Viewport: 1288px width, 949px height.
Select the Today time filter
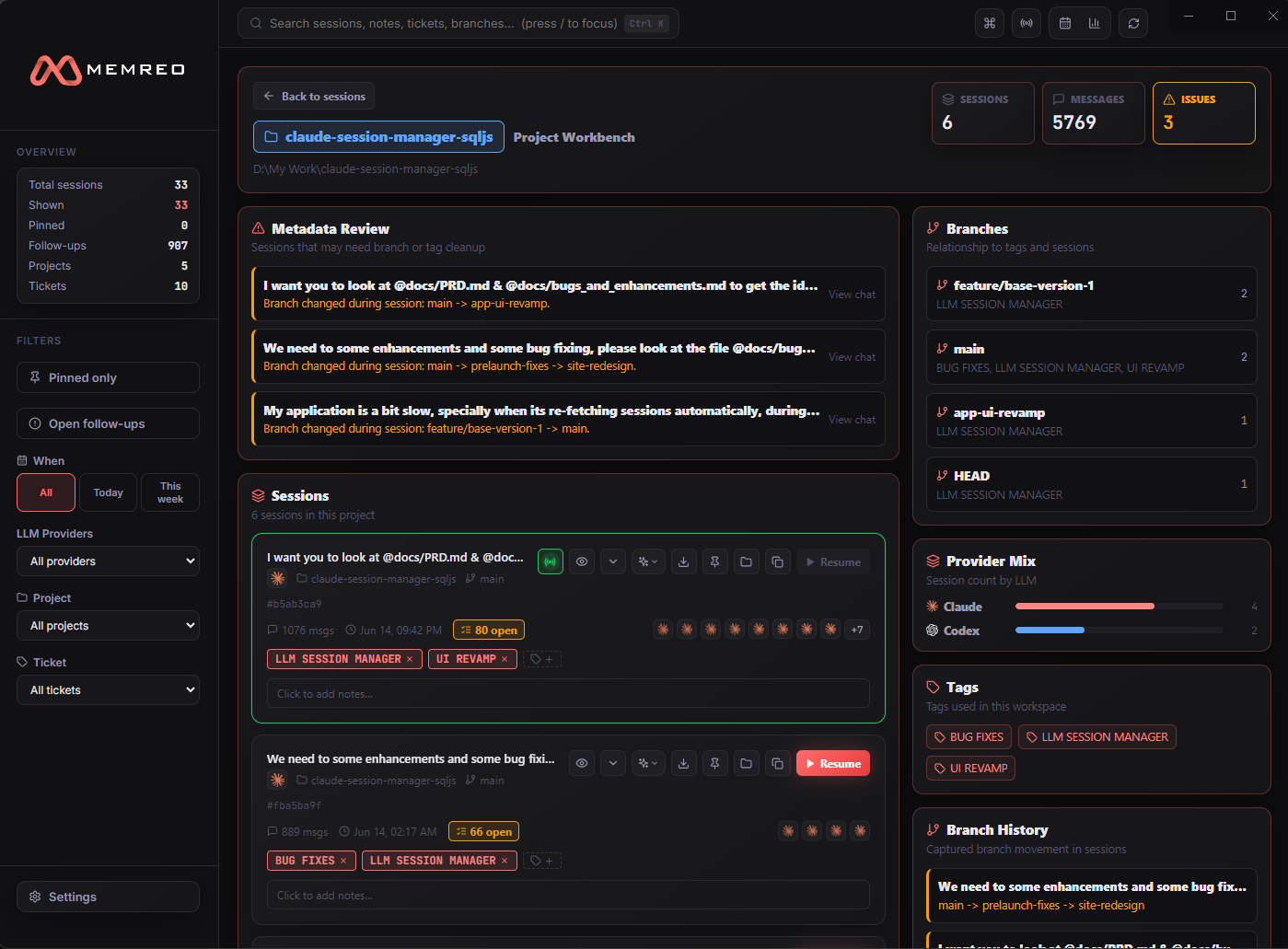point(108,492)
